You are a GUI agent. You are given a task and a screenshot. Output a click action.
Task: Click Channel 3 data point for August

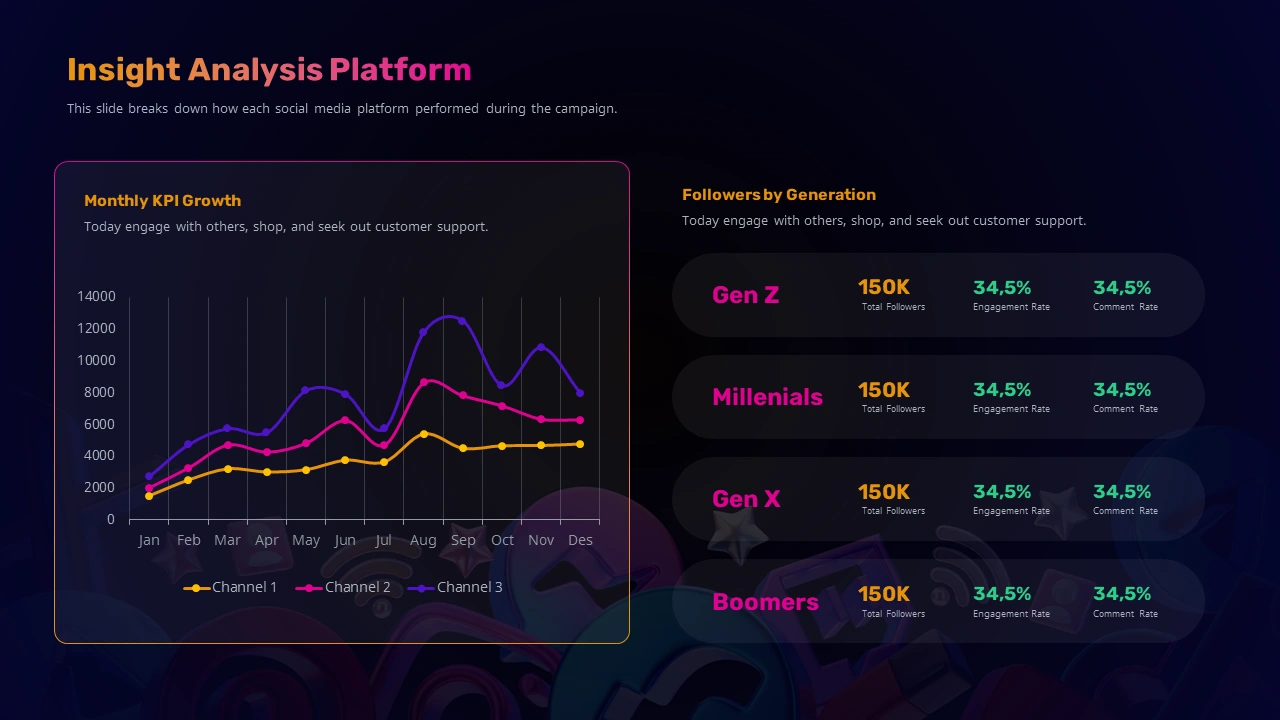coord(423,332)
